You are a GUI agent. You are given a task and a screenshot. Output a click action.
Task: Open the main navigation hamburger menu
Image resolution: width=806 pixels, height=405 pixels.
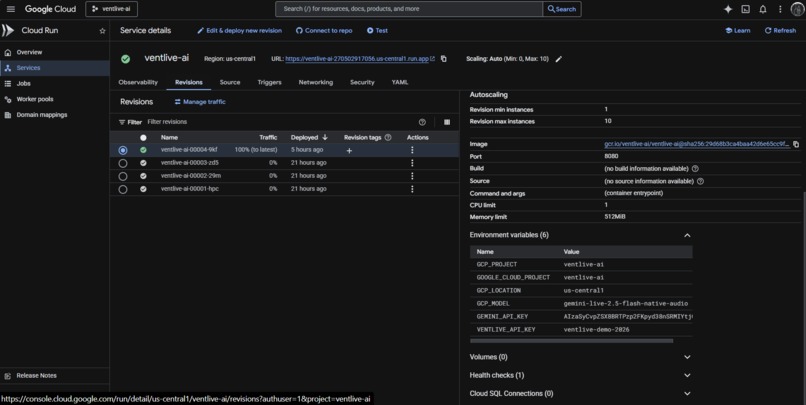click(10, 9)
